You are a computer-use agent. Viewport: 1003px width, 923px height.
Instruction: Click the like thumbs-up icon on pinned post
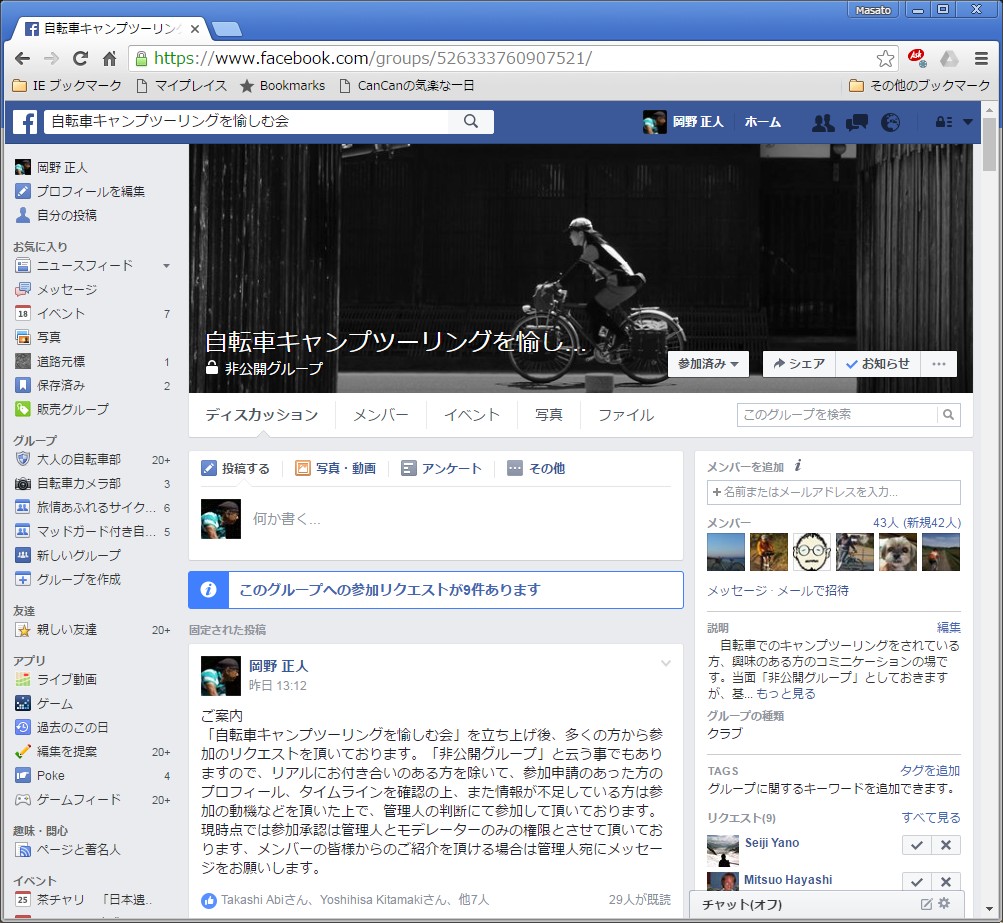coord(209,901)
